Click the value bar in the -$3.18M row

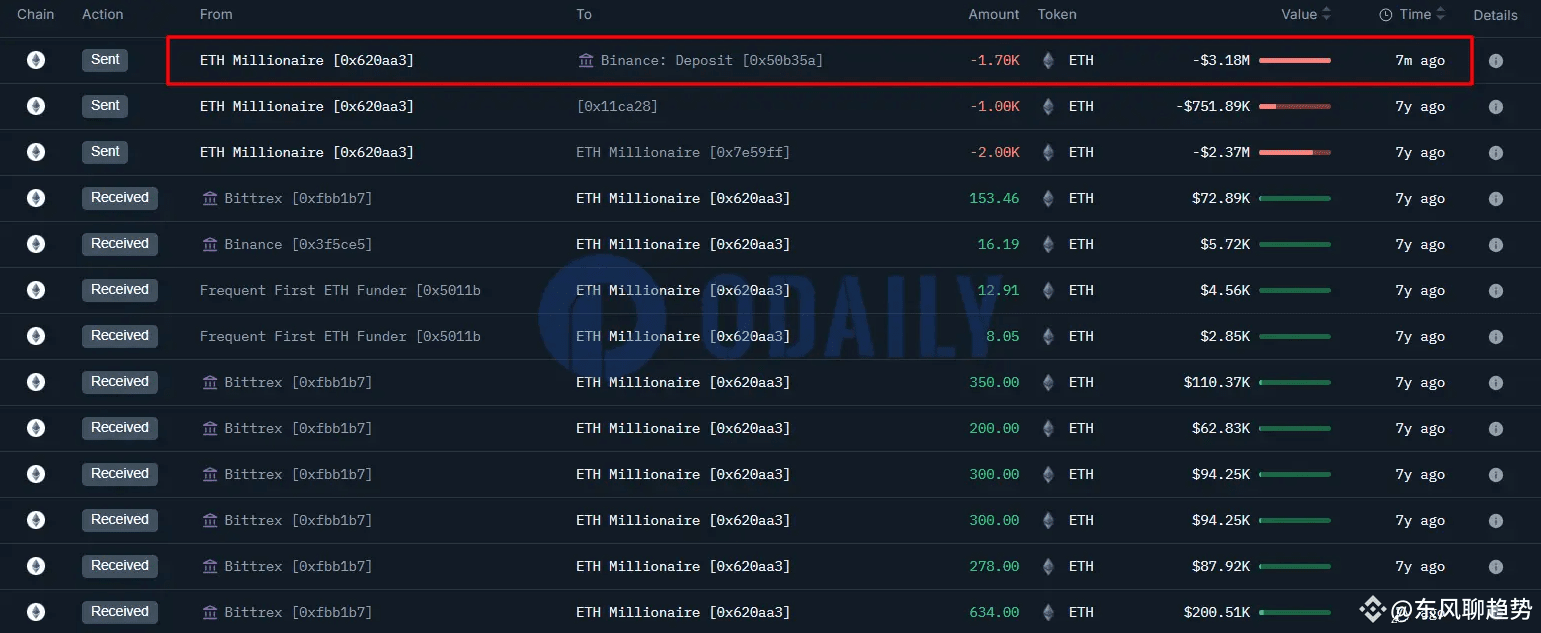(x=1295, y=60)
